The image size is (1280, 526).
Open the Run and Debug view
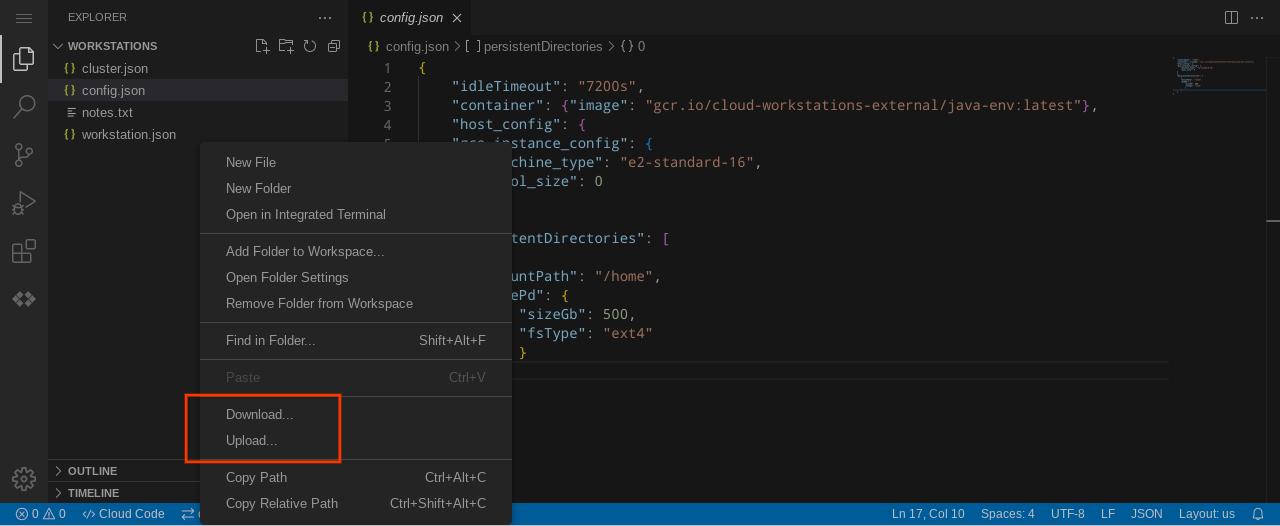(24, 203)
